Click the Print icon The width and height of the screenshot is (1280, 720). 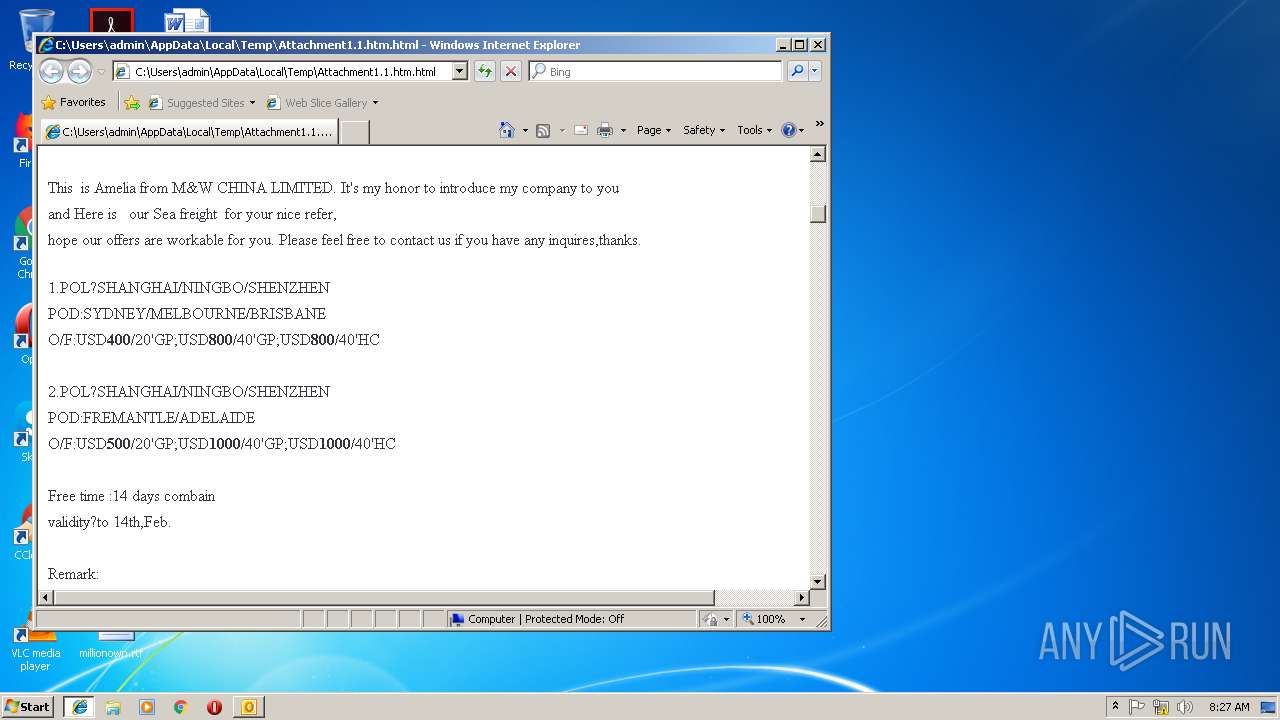click(605, 130)
